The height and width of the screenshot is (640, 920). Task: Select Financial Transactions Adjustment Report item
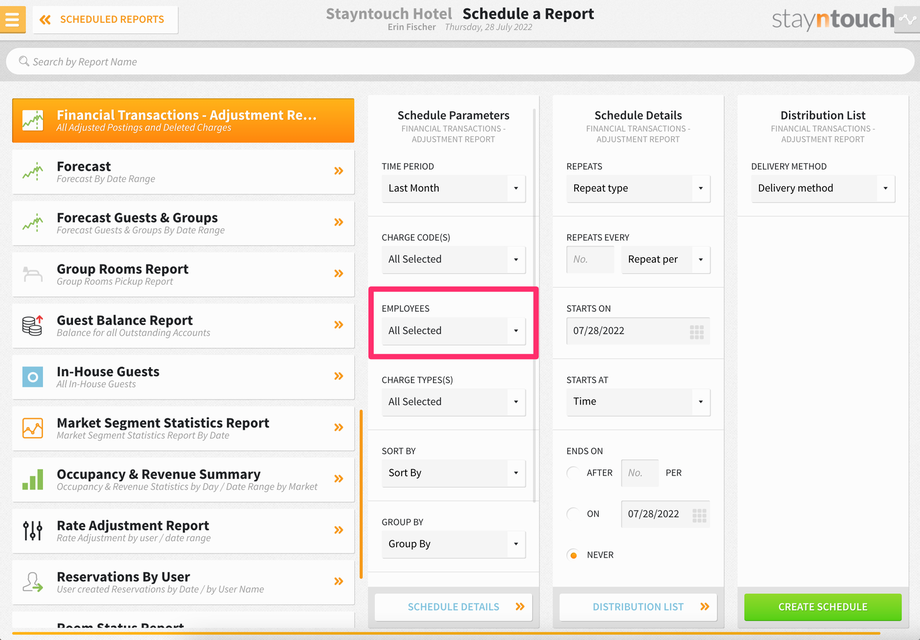tap(183, 120)
